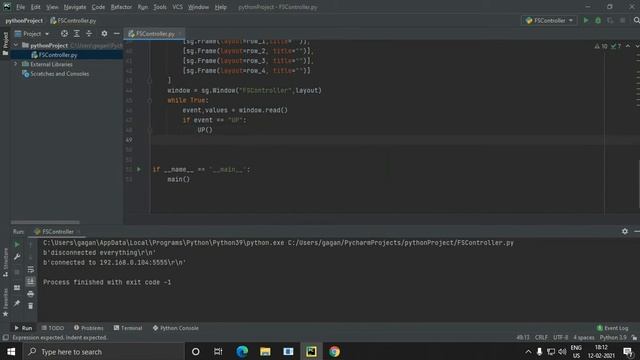Screen dimensions: 640x360
Task: Open the Run tool window button
Action: click(23, 328)
